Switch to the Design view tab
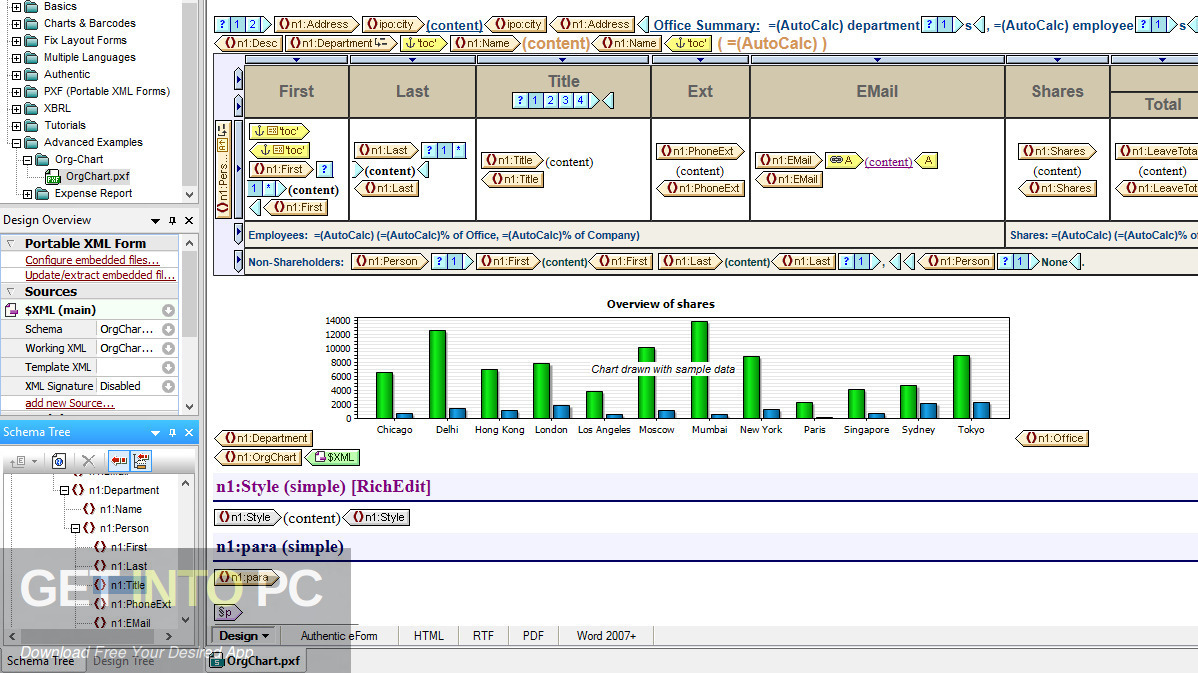This screenshot has width=1198, height=673. tap(244, 636)
